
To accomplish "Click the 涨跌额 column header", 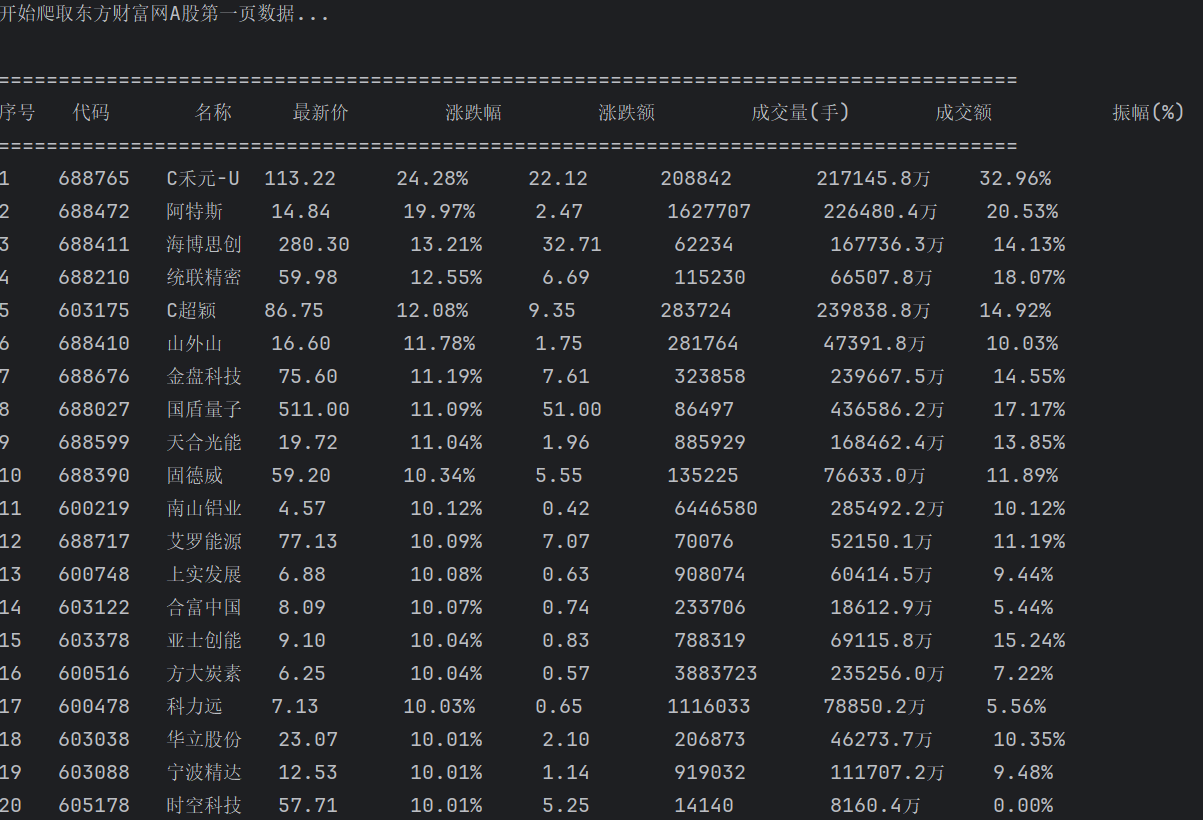I will [626, 113].
